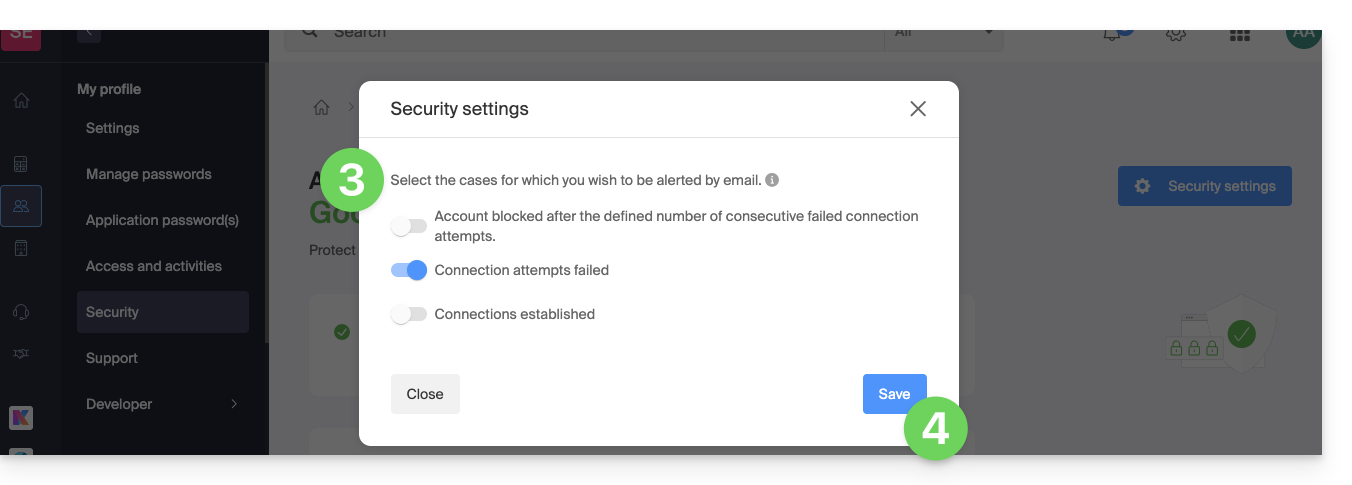Enable the Connections established alert

tap(409, 314)
